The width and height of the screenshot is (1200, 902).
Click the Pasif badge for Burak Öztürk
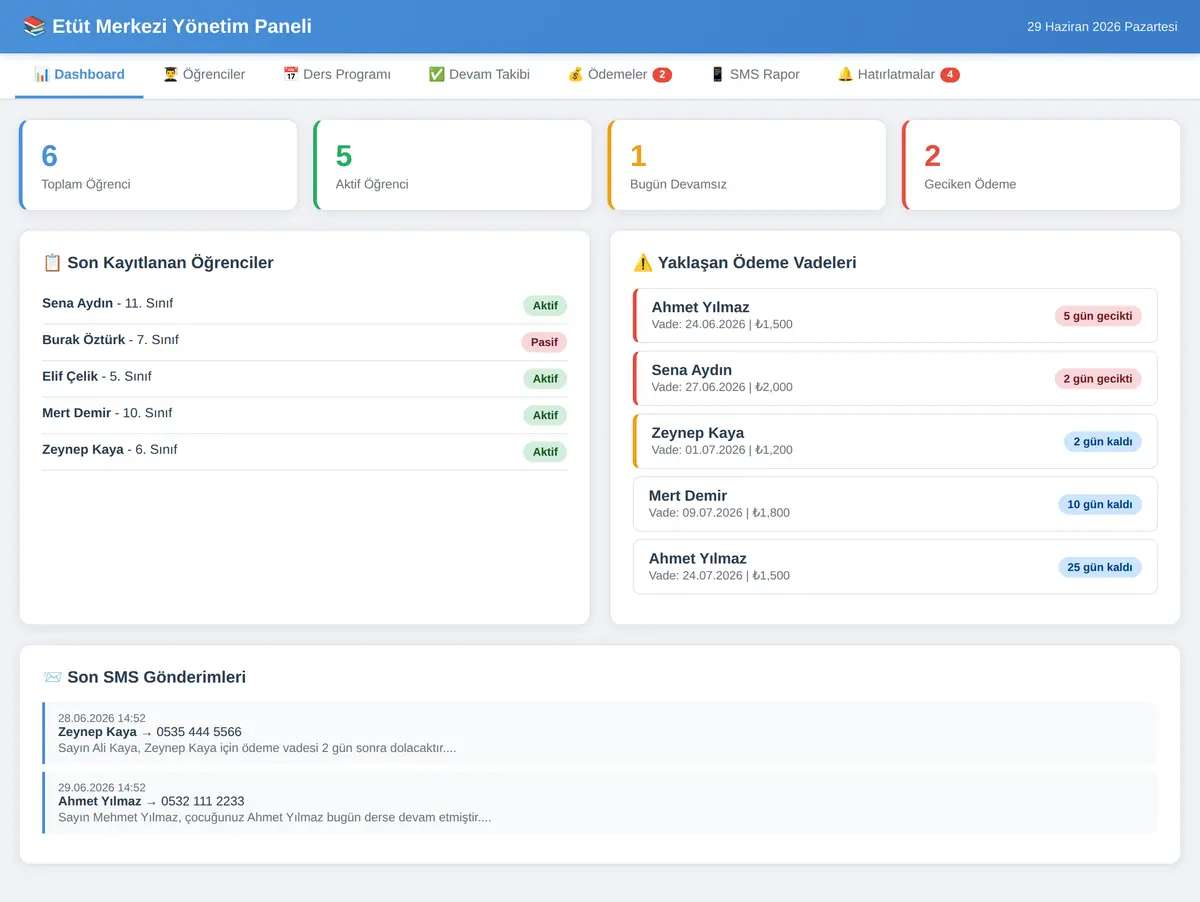coord(544,342)
